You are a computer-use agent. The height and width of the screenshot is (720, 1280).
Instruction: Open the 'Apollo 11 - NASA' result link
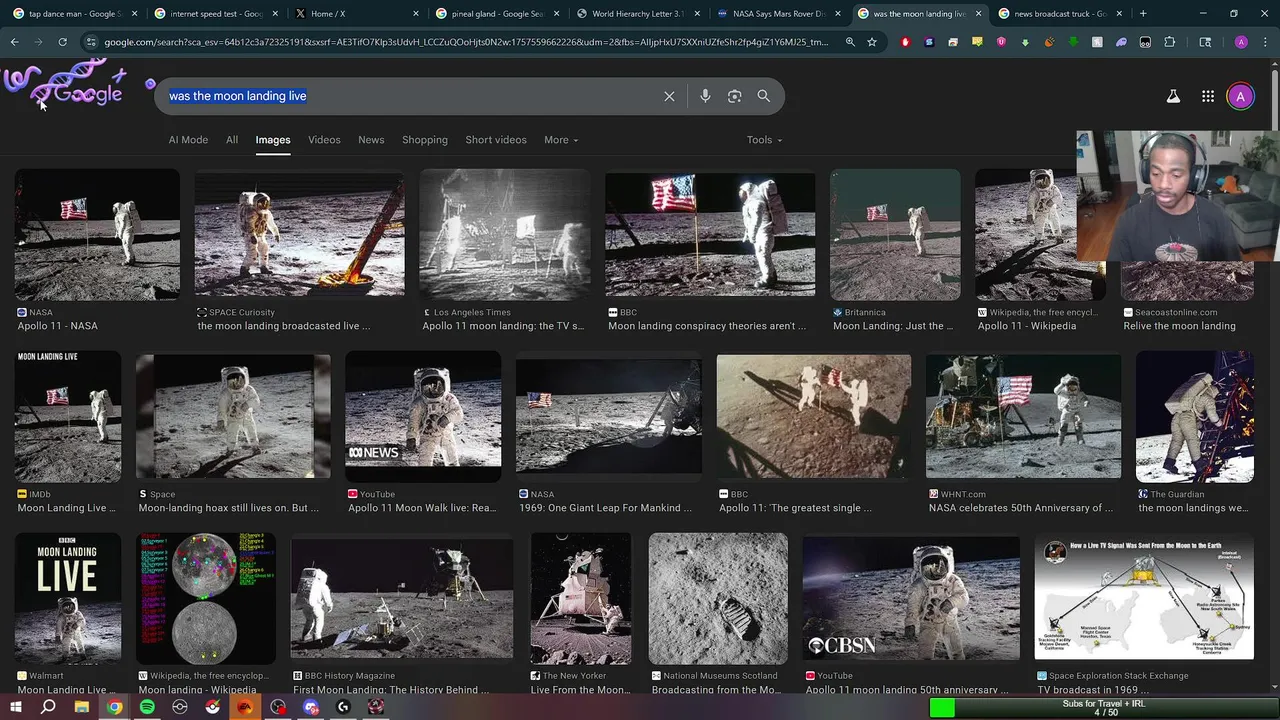(57, 326)
